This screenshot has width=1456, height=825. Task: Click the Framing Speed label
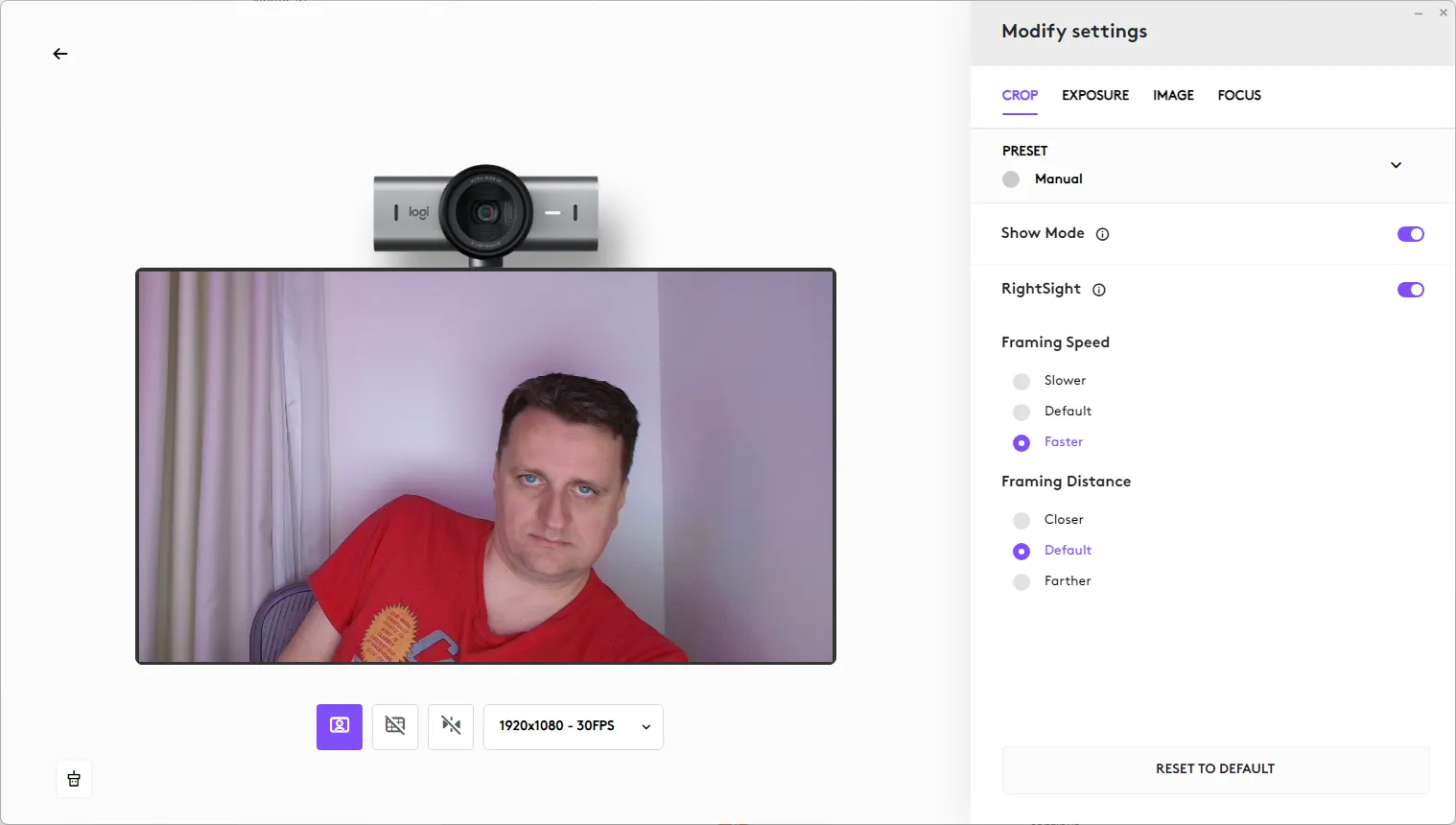point(1055,342)
